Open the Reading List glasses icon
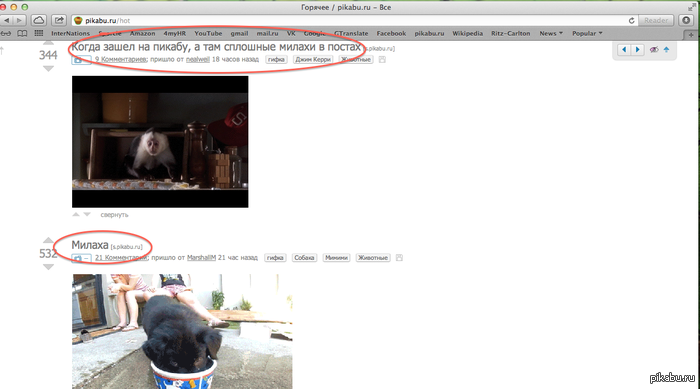 tap(5, 33)
